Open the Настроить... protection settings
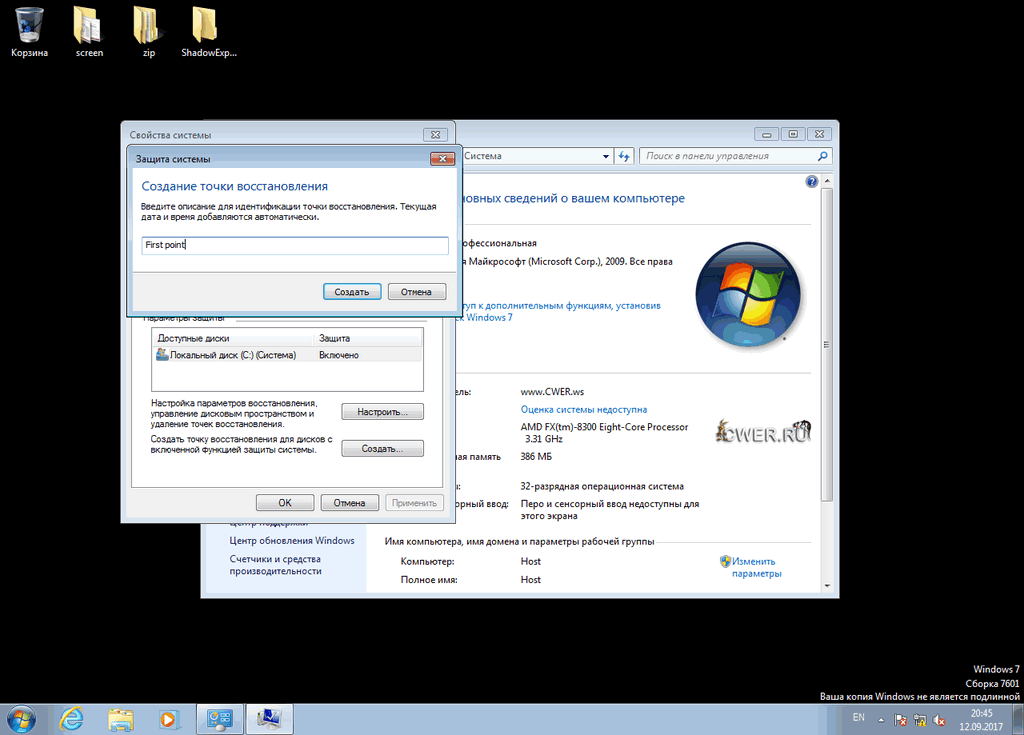Image resolution: width=1024 pixels, height=735 pixels. 382,412
